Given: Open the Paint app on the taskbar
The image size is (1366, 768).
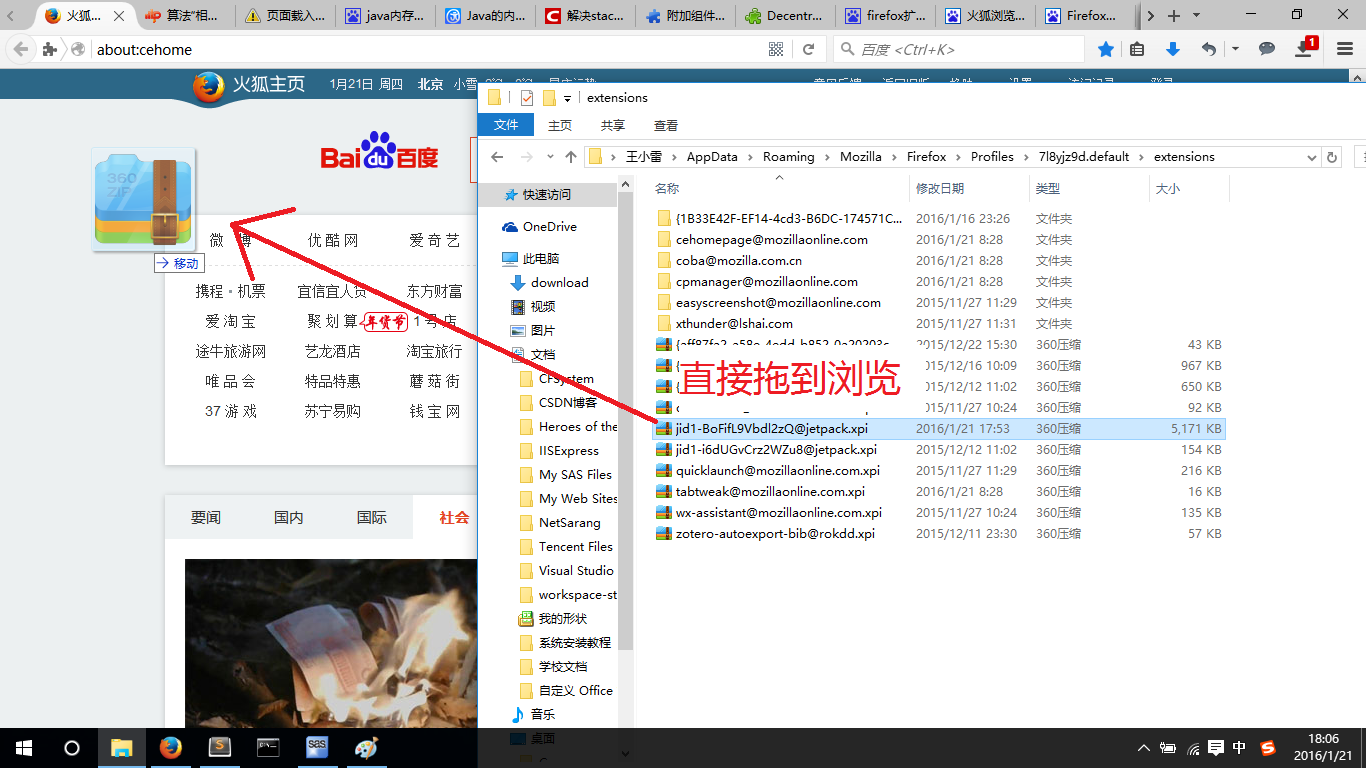Looking at the screenshot, I should point(366,747).
